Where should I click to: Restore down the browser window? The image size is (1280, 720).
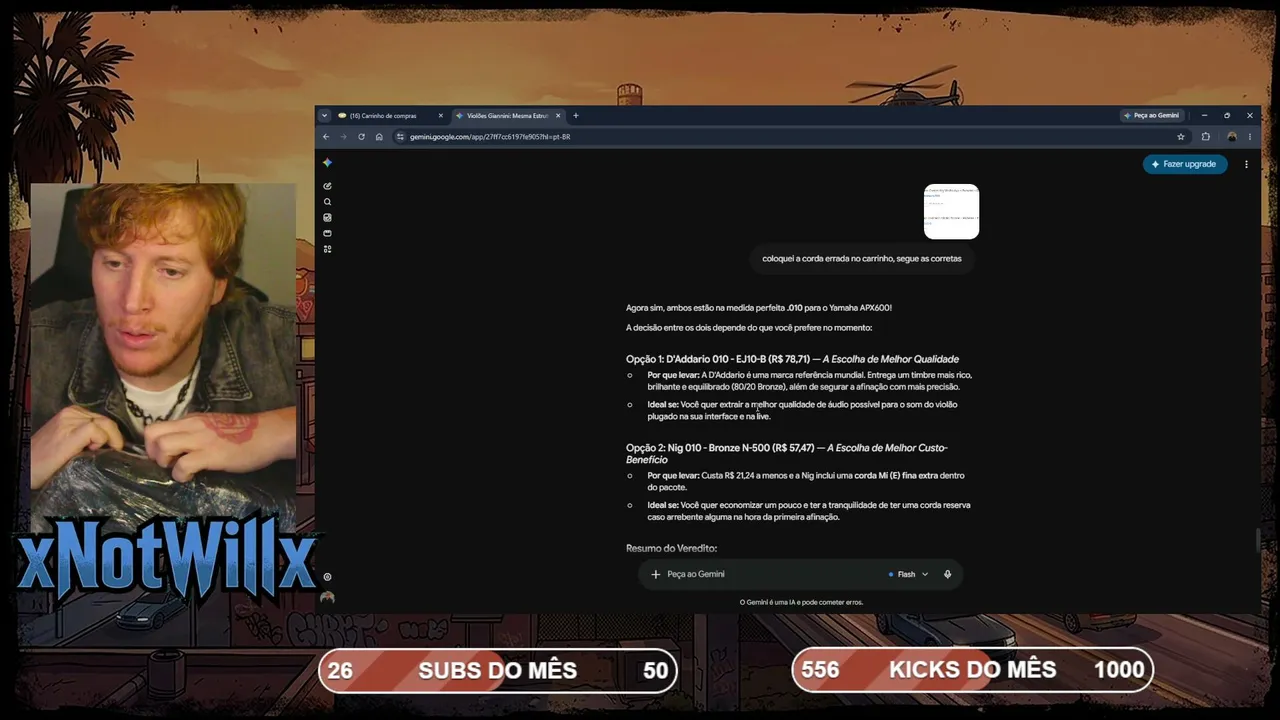[1227, 116]
